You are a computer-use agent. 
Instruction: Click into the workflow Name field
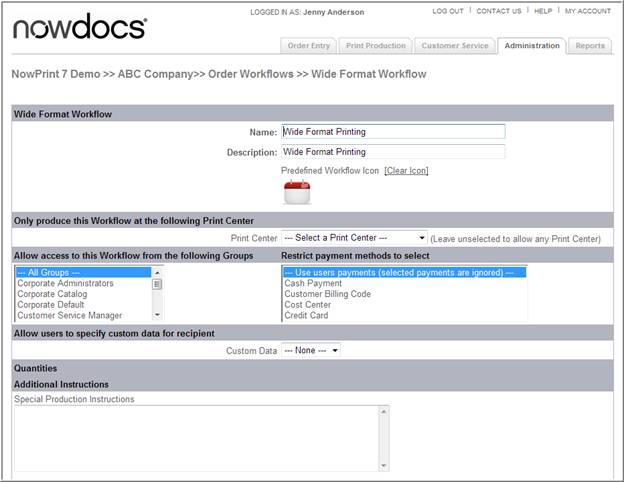(x=393, y=131)
